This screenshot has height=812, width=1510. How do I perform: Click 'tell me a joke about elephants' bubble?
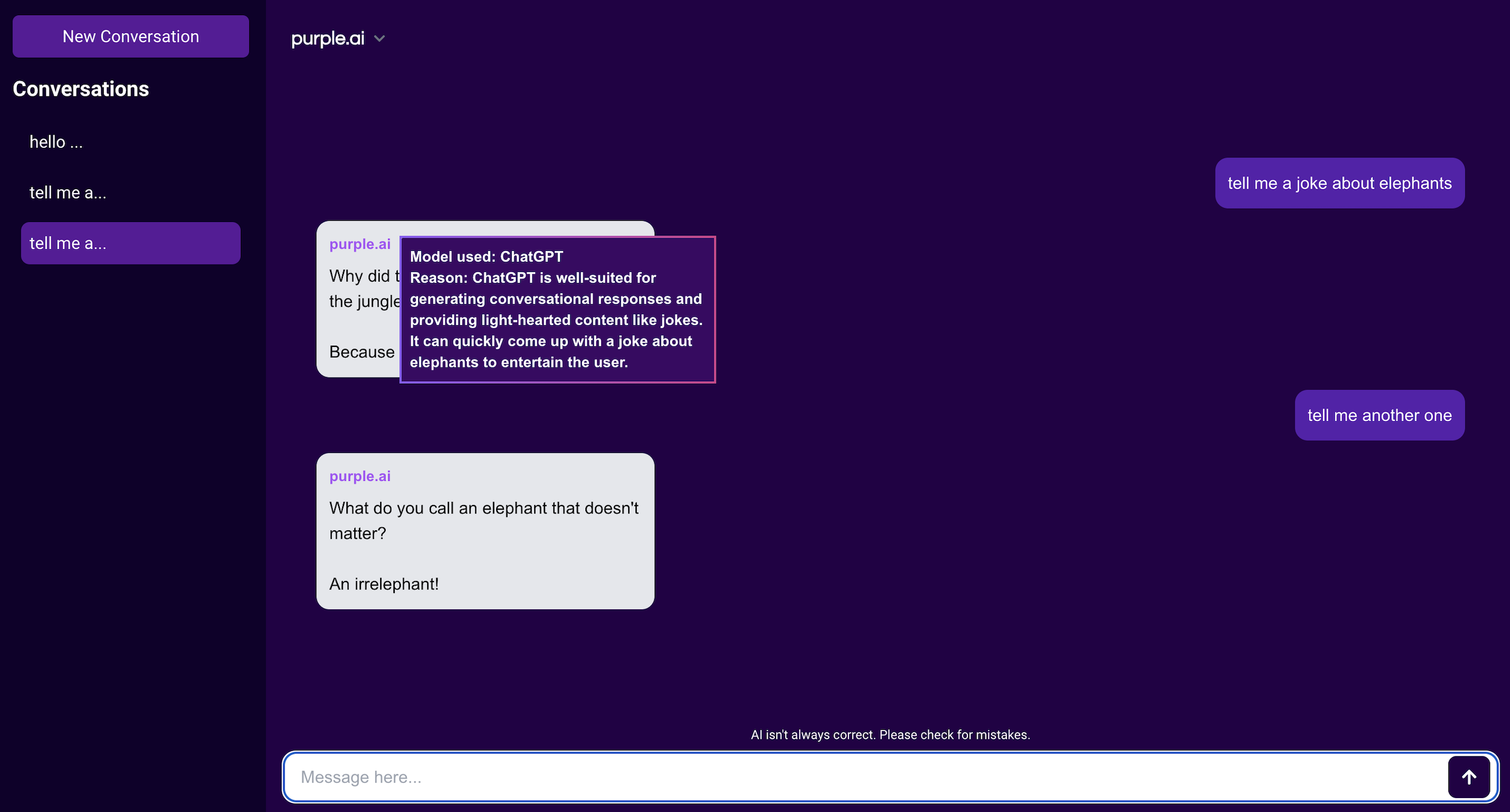[x=1339, y=183]
